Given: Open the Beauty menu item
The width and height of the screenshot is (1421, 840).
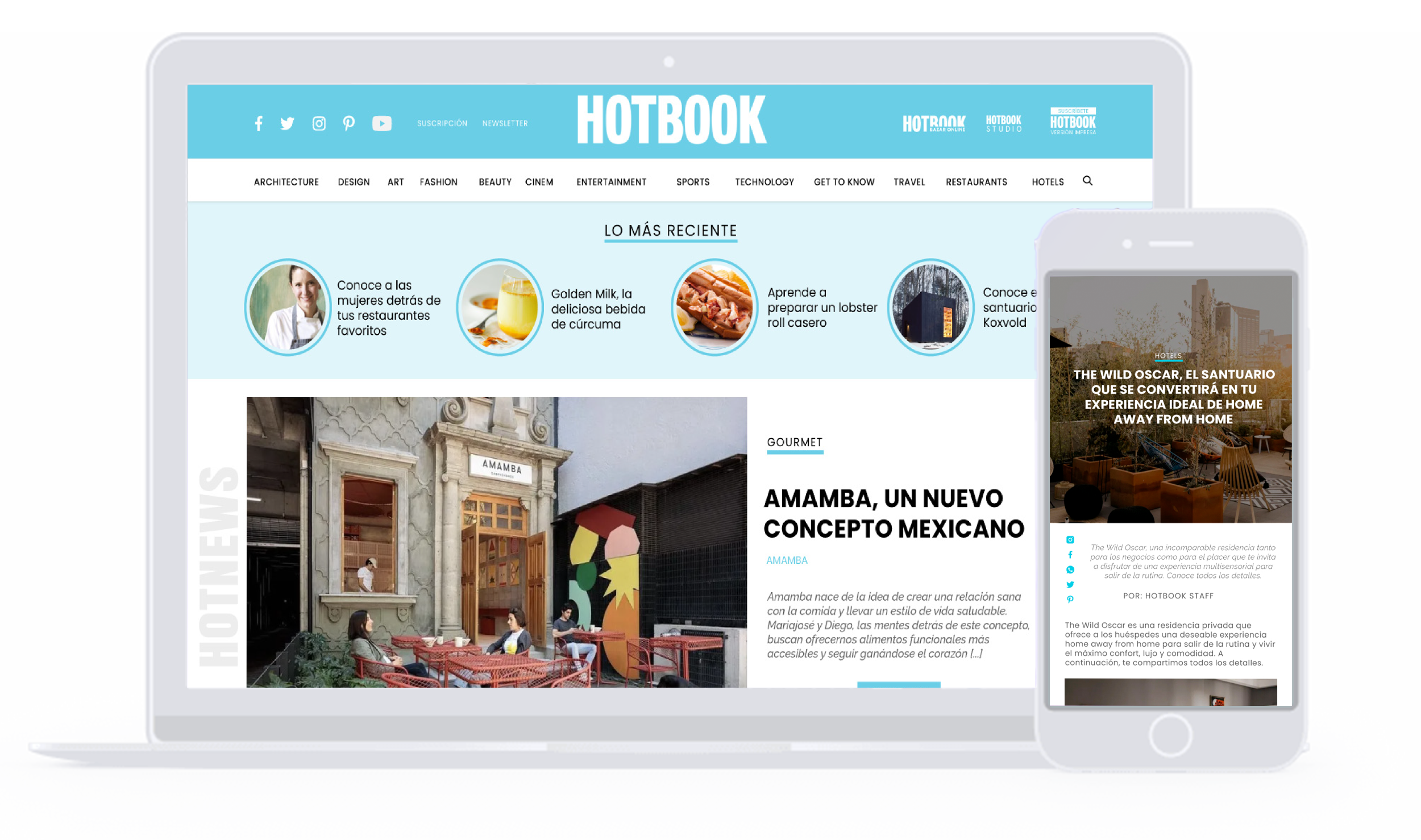Looking at the screenshot, I should (x=495, y=182).
